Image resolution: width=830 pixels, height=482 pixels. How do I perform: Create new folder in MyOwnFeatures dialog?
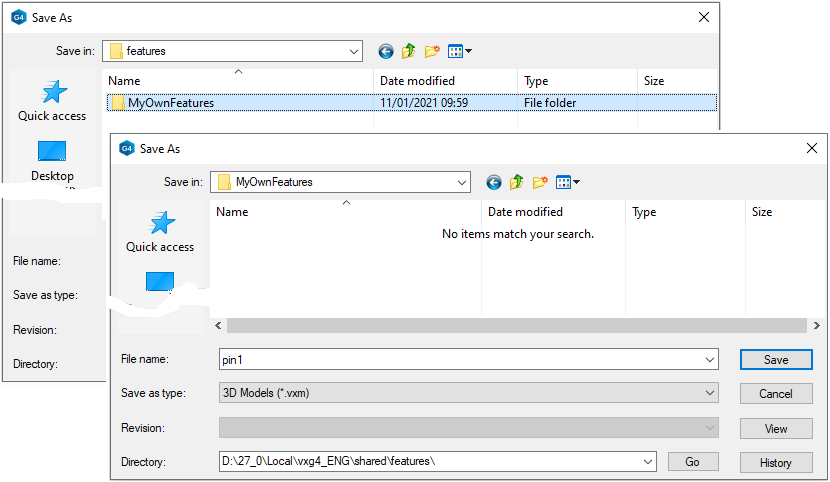tap(541, 182)
